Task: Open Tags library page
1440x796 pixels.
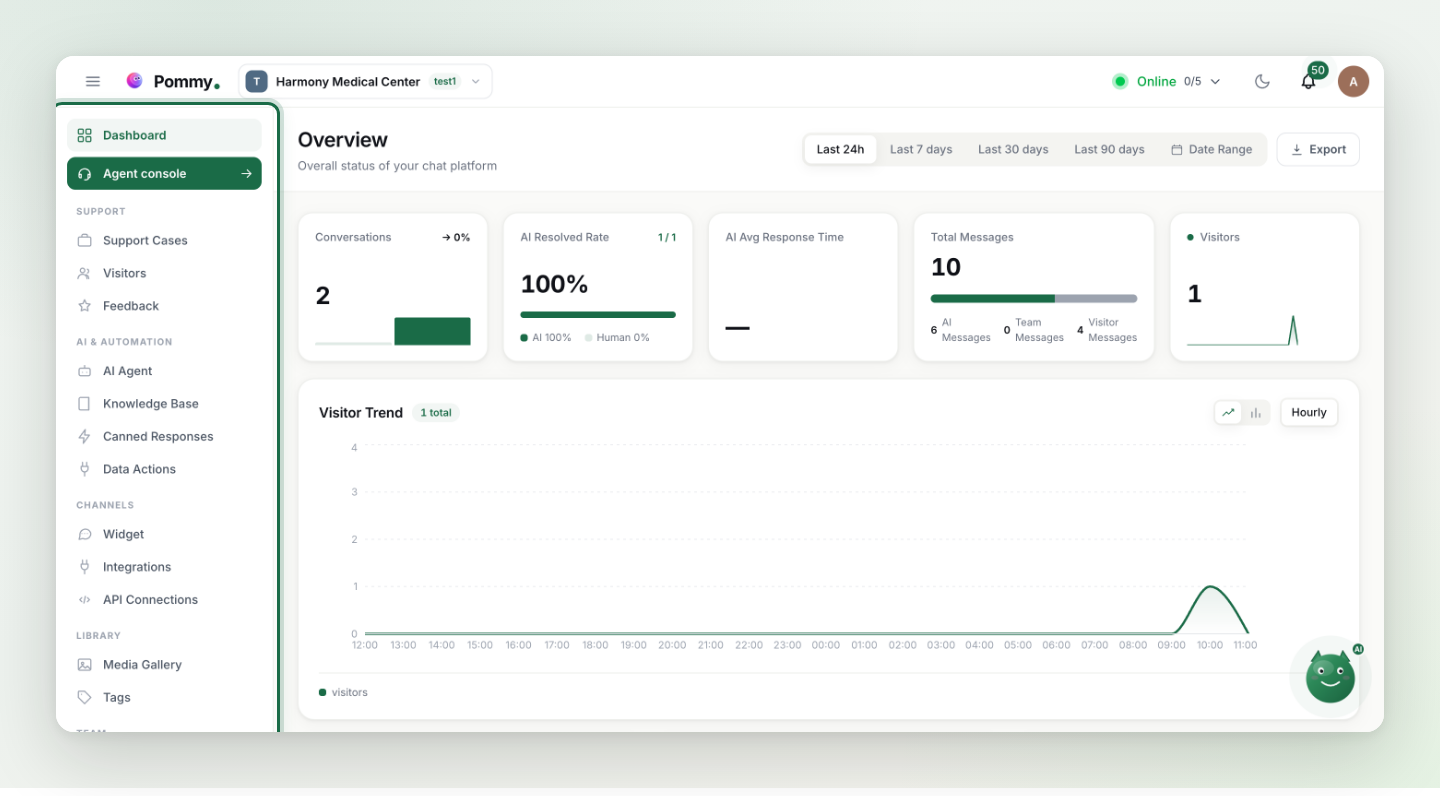Action: (x=164, y=698)
